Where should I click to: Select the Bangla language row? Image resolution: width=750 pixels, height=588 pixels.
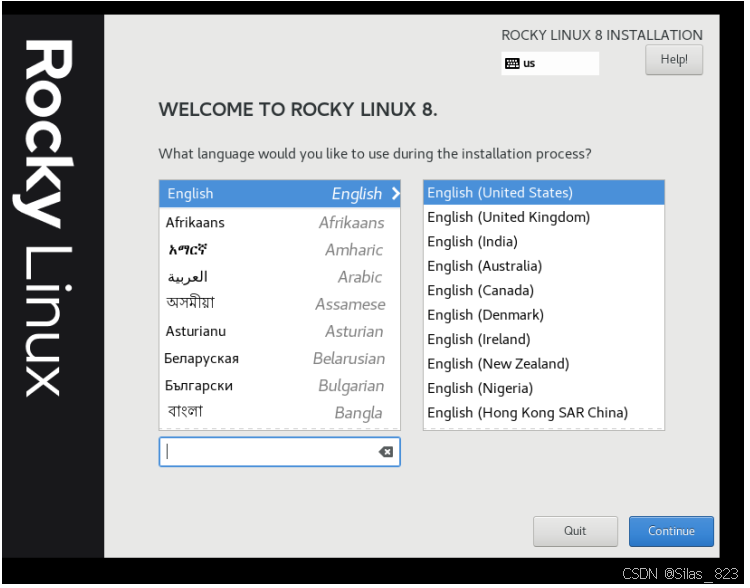coord(281,414)
